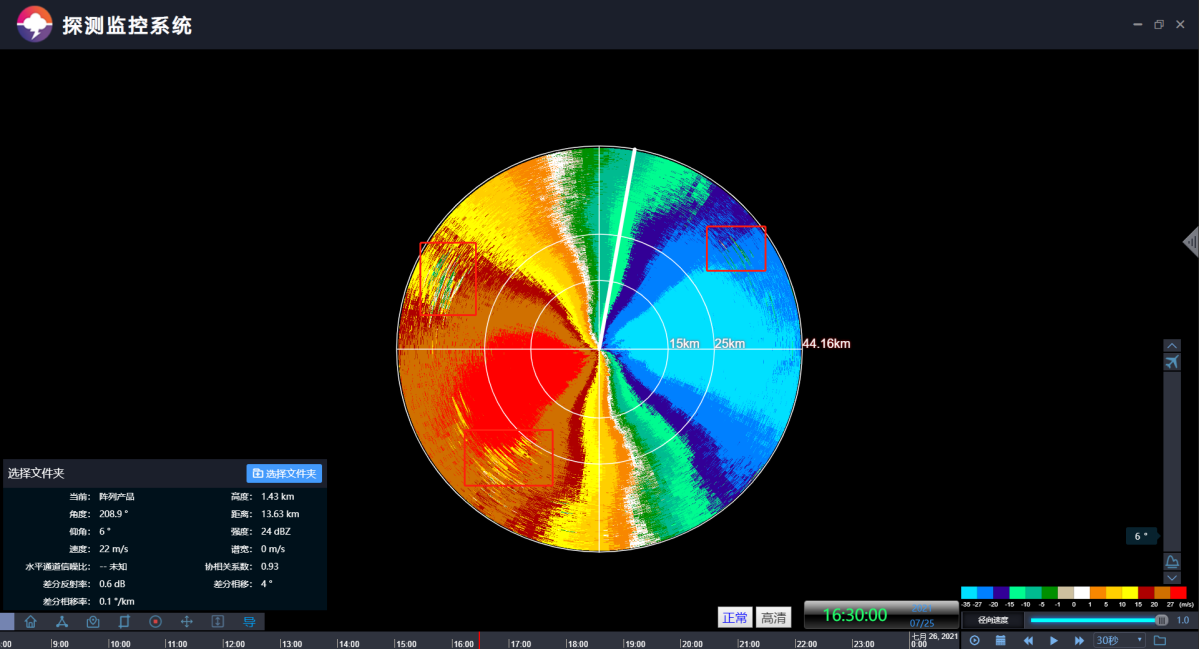Viewport: 1199px width, 649px height.
Task: Click the home icon in bottom toolbar
Action: pyautogui.click(x=30, y=622)
